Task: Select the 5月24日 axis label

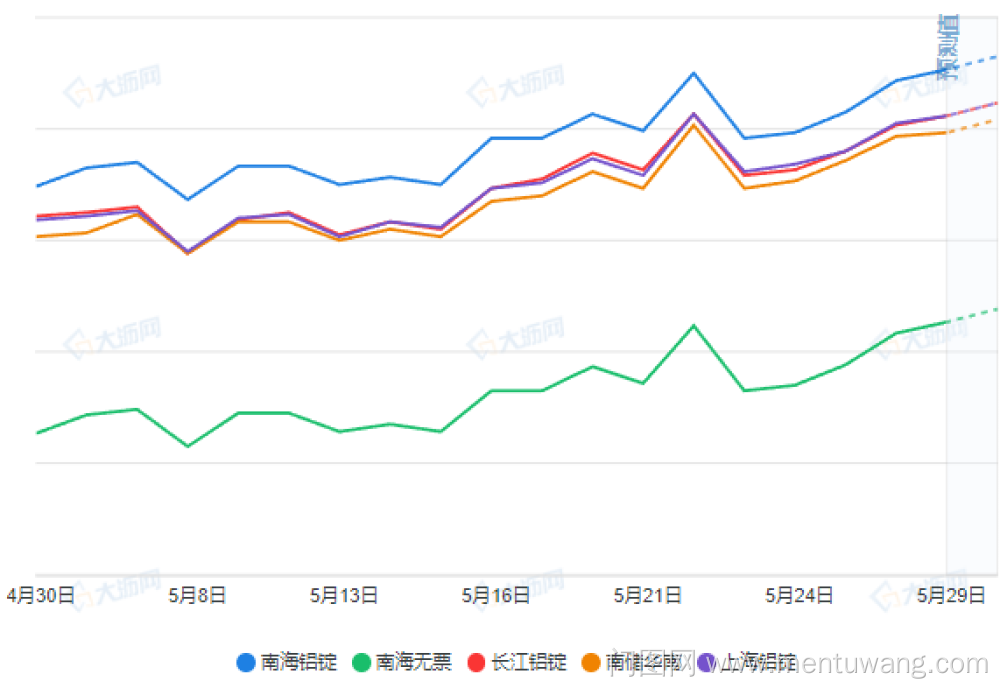Action: click(799, 596)
